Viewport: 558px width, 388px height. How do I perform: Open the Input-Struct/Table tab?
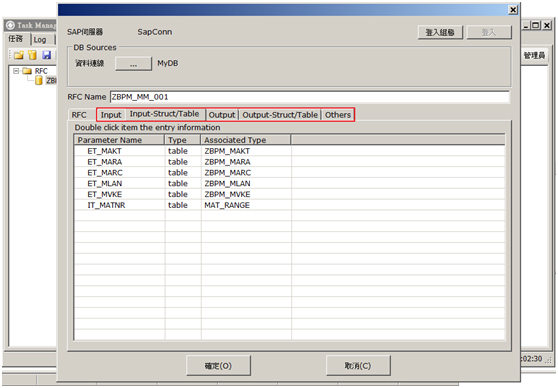164,114
